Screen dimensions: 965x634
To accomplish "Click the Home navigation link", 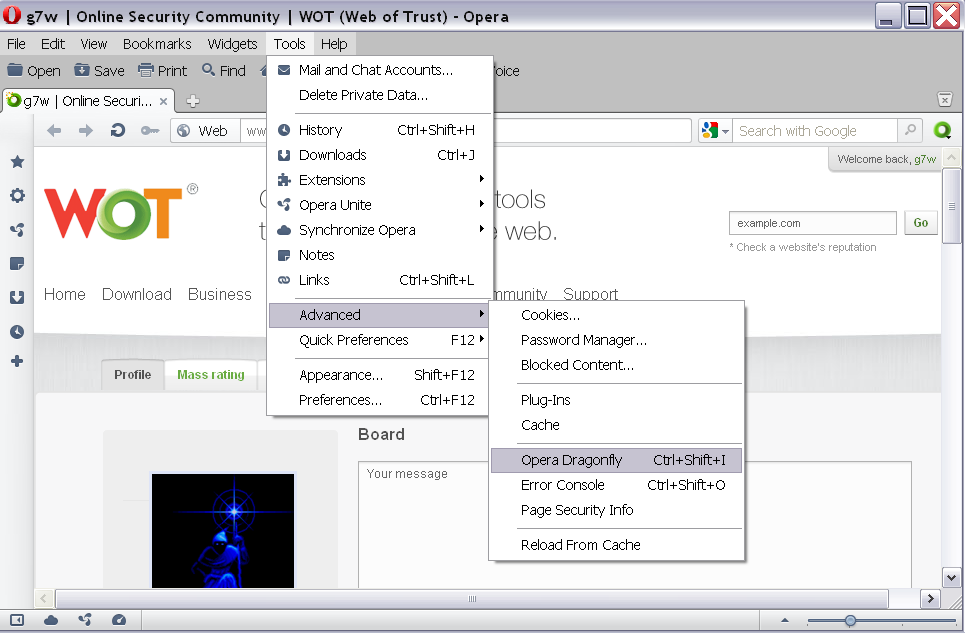I will [65, 294].
